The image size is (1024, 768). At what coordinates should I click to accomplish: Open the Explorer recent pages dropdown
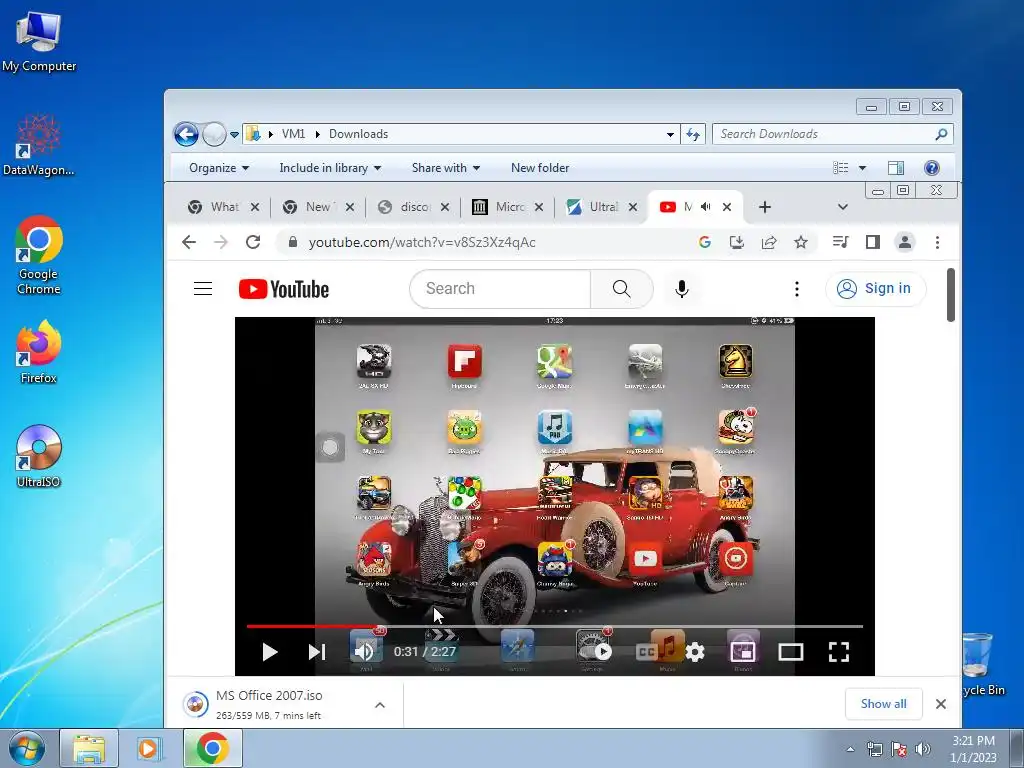point(234,135)
